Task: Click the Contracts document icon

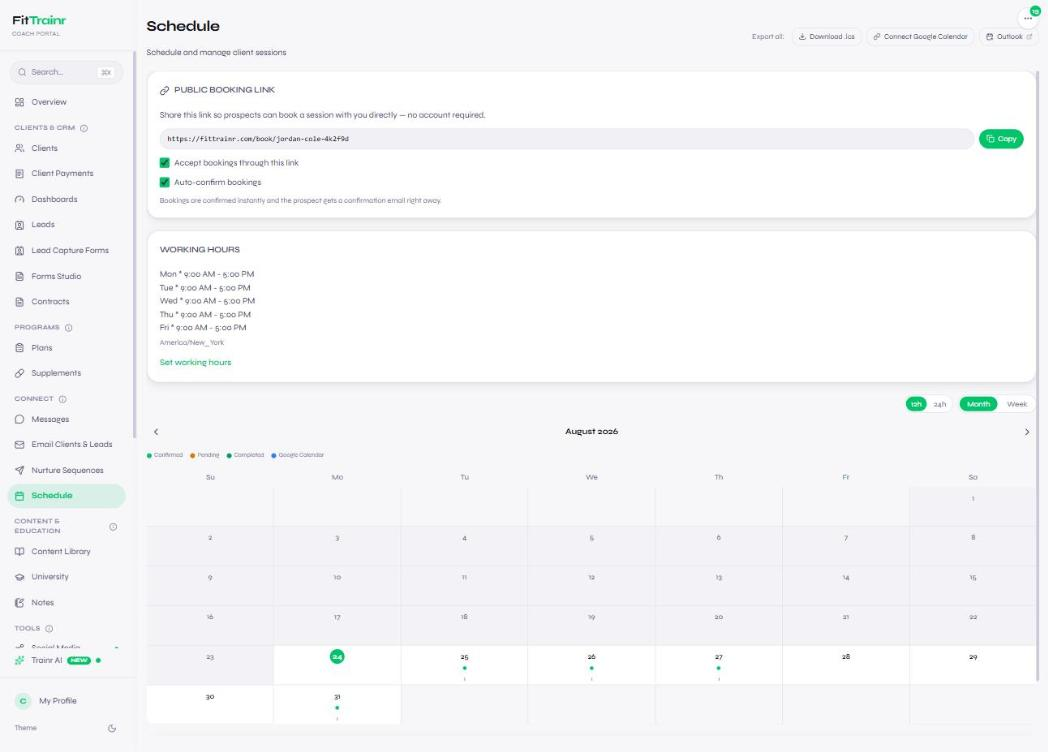Action: pos(19,301)
